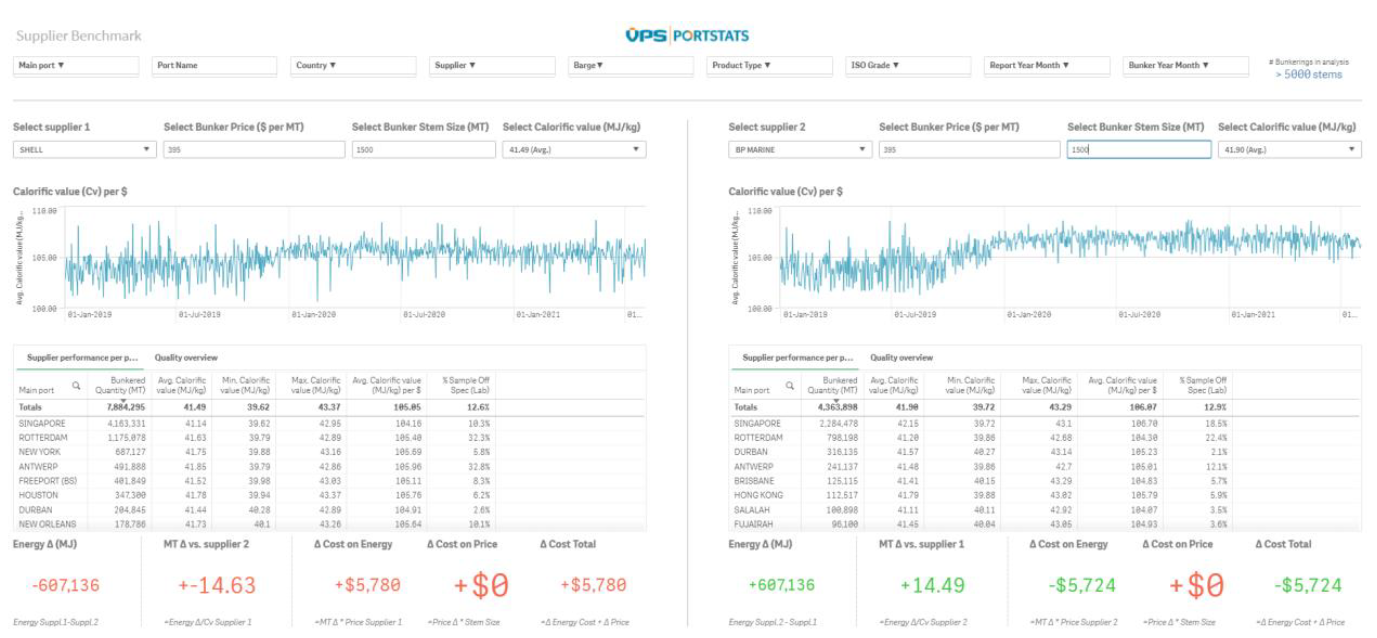Image resolution: width=1377 pixels, height=638 pixels.
Task: Click the search icon in right Main port column
Action: [x=790, y=386]
